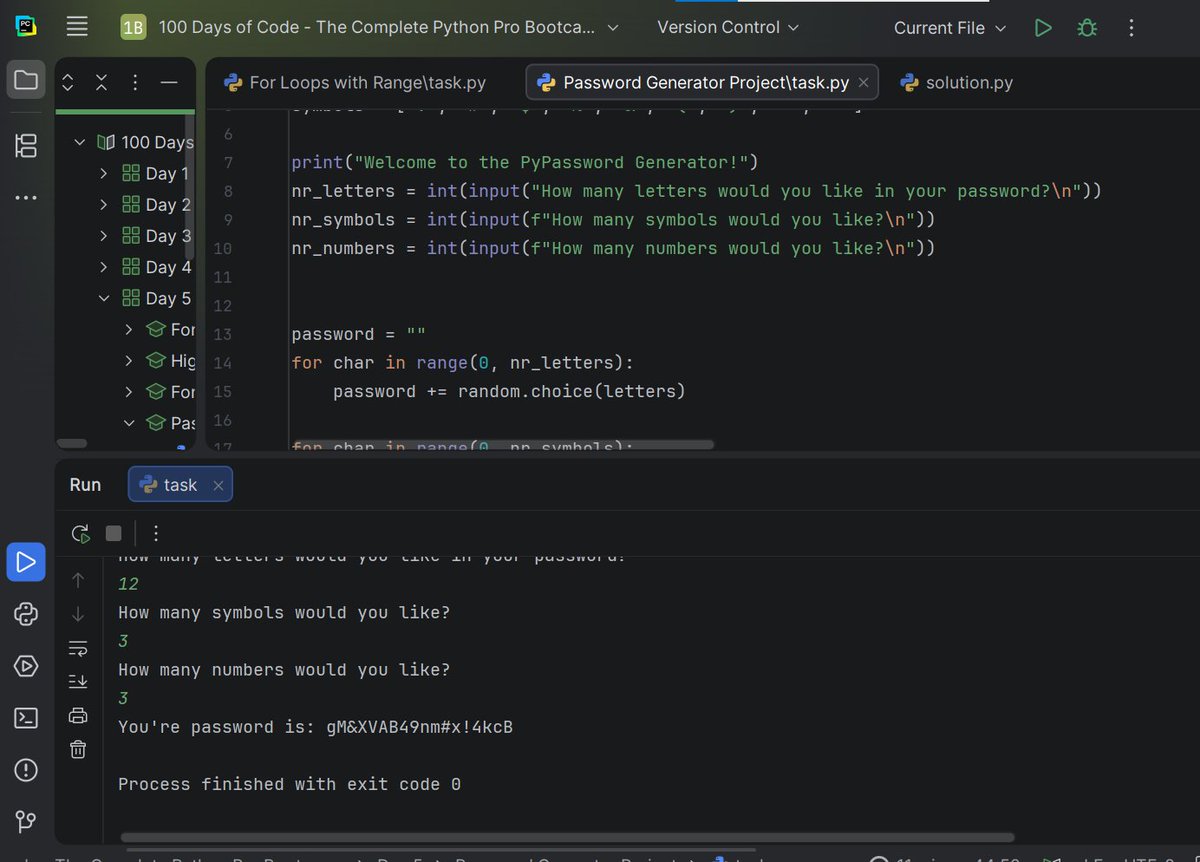Image resolution: width=1200 pixels, height=862 pixels.
Task: Open the Project tool window folder icon
Action: point(26,80)
